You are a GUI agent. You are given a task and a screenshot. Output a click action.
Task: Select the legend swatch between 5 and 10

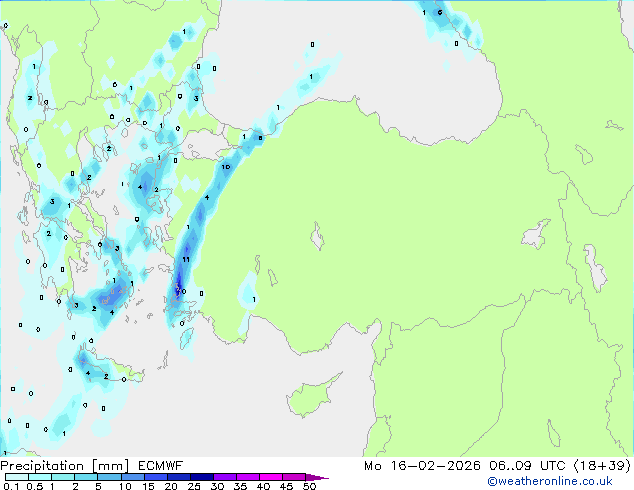(110, 477)
